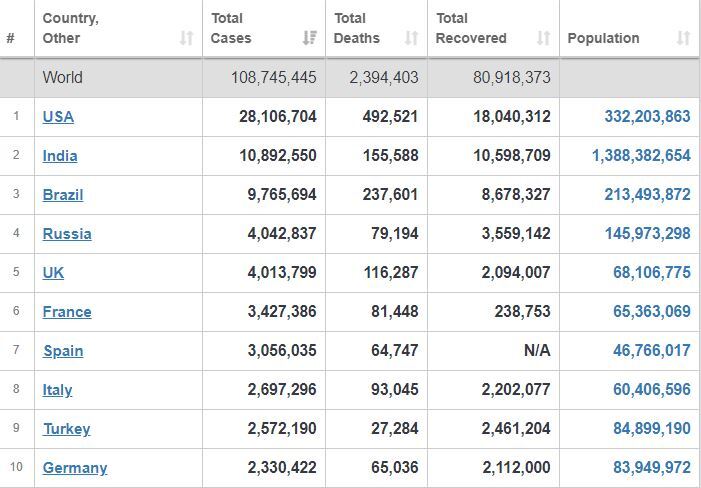Open the Italy country link

[57, 390]
